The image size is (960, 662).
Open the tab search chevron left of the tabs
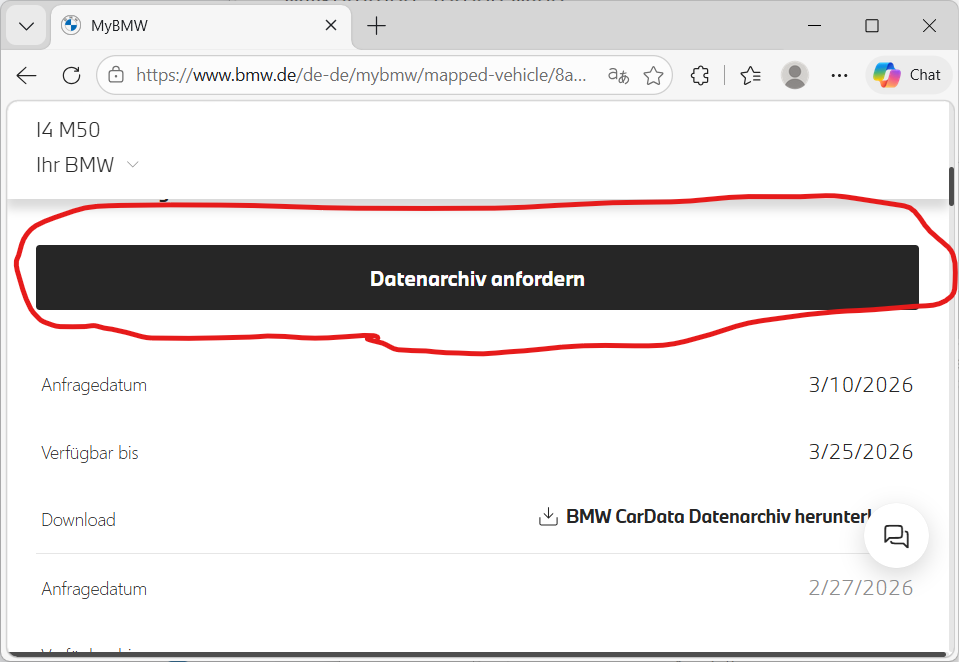point(25,25)
